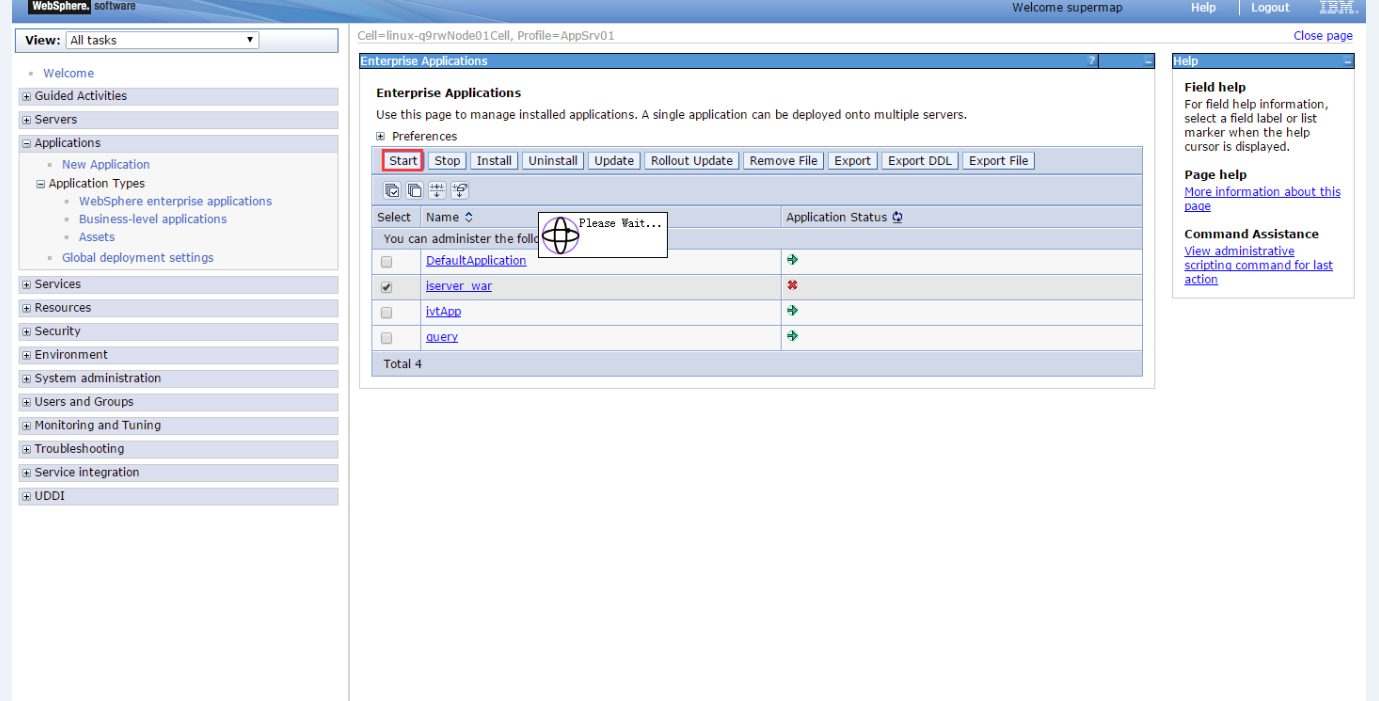Expand the Preferences section

pos(381,137)
